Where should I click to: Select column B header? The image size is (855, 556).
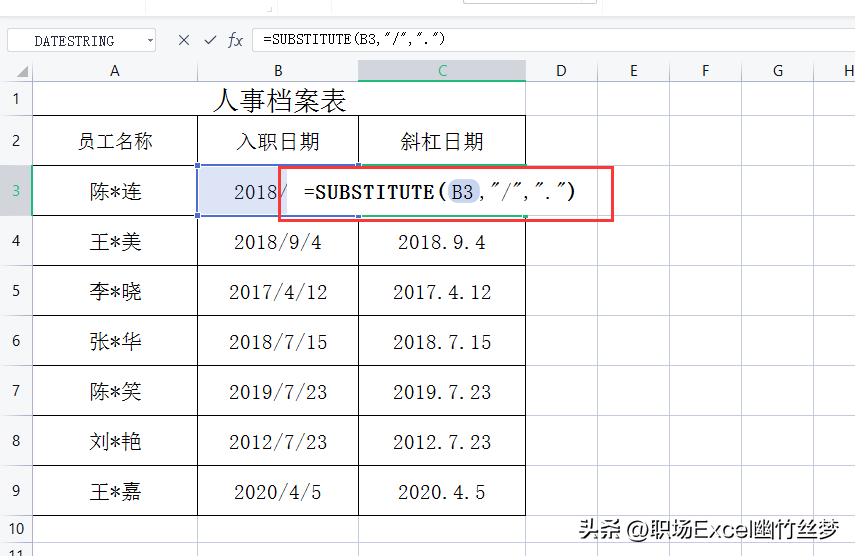coord(278,71)
